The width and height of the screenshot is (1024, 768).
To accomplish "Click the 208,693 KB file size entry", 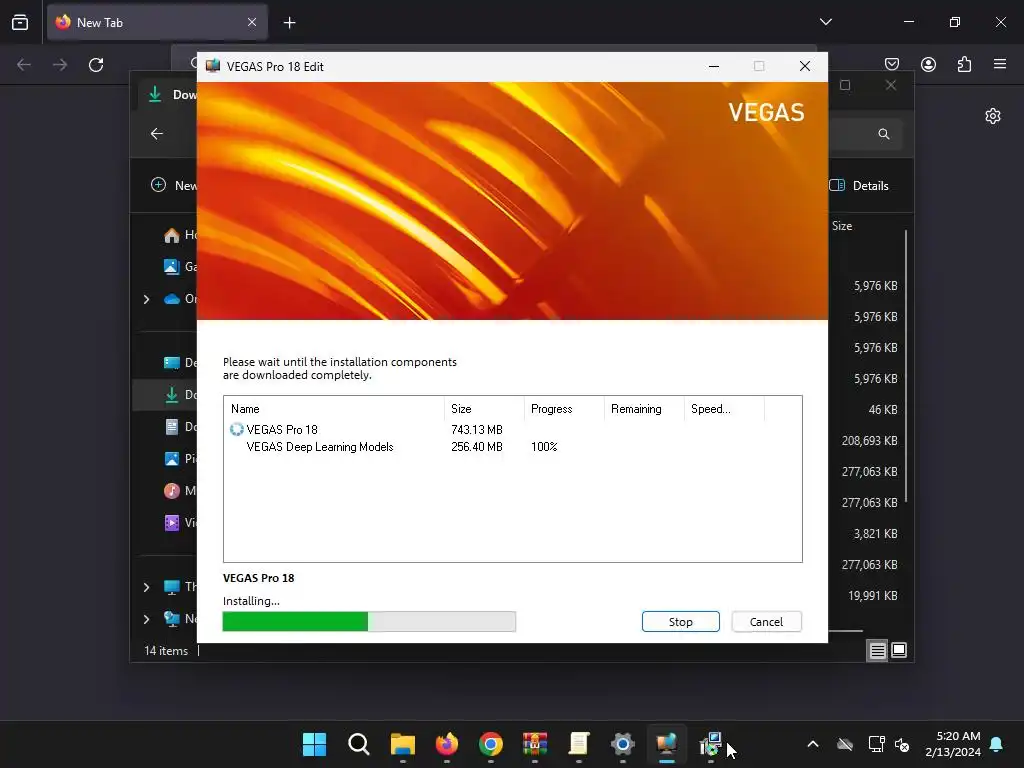I will pos(869,441).
